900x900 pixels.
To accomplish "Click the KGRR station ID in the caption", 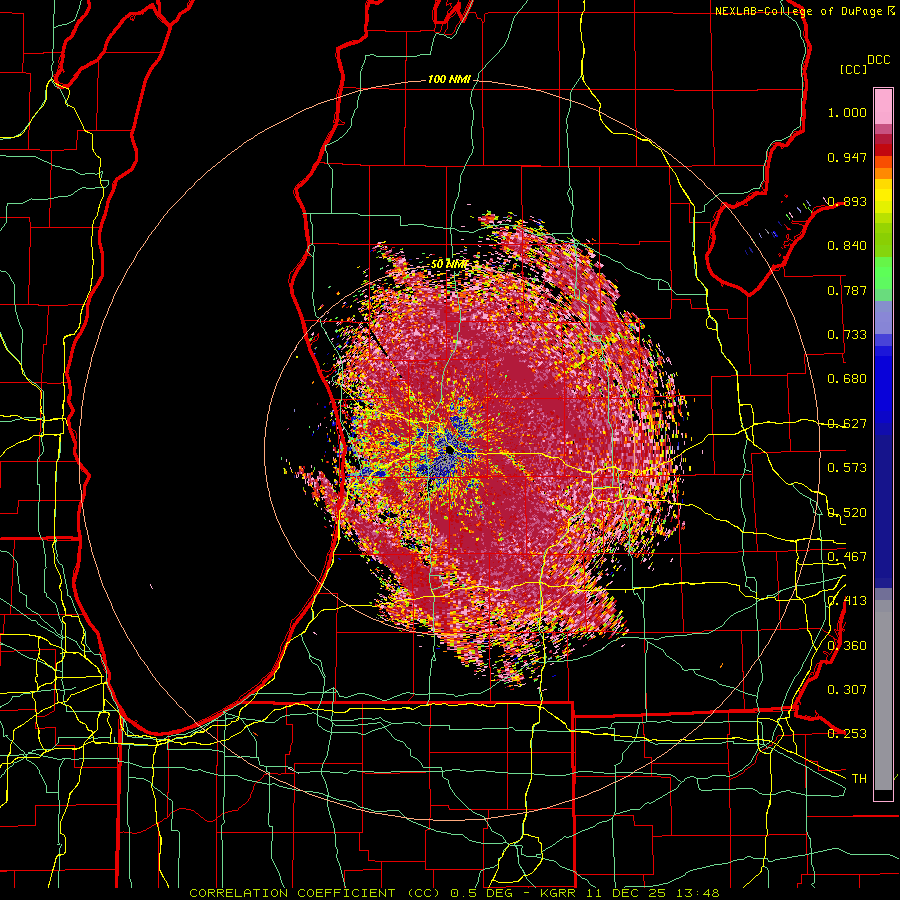I will [x=560, y=893].
